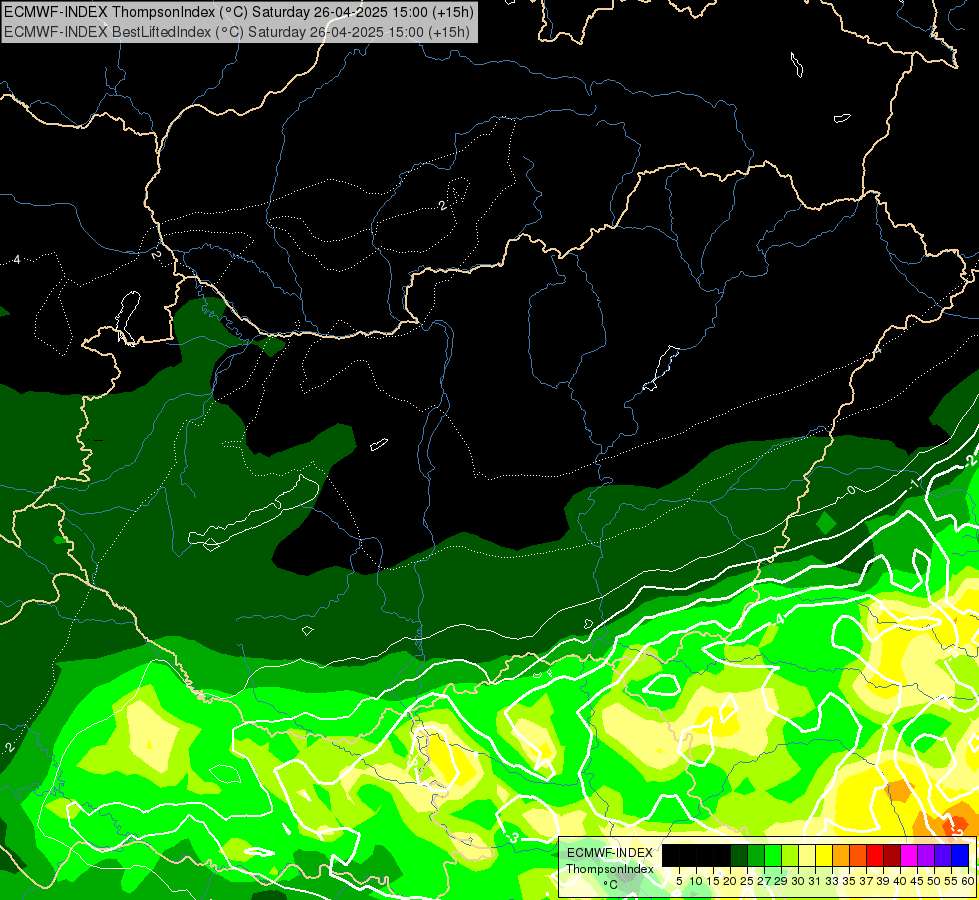Click the '0' contour label on the map
Image resolution: width=979 pixels, height=900 pixels.
[x=852, y=490]
